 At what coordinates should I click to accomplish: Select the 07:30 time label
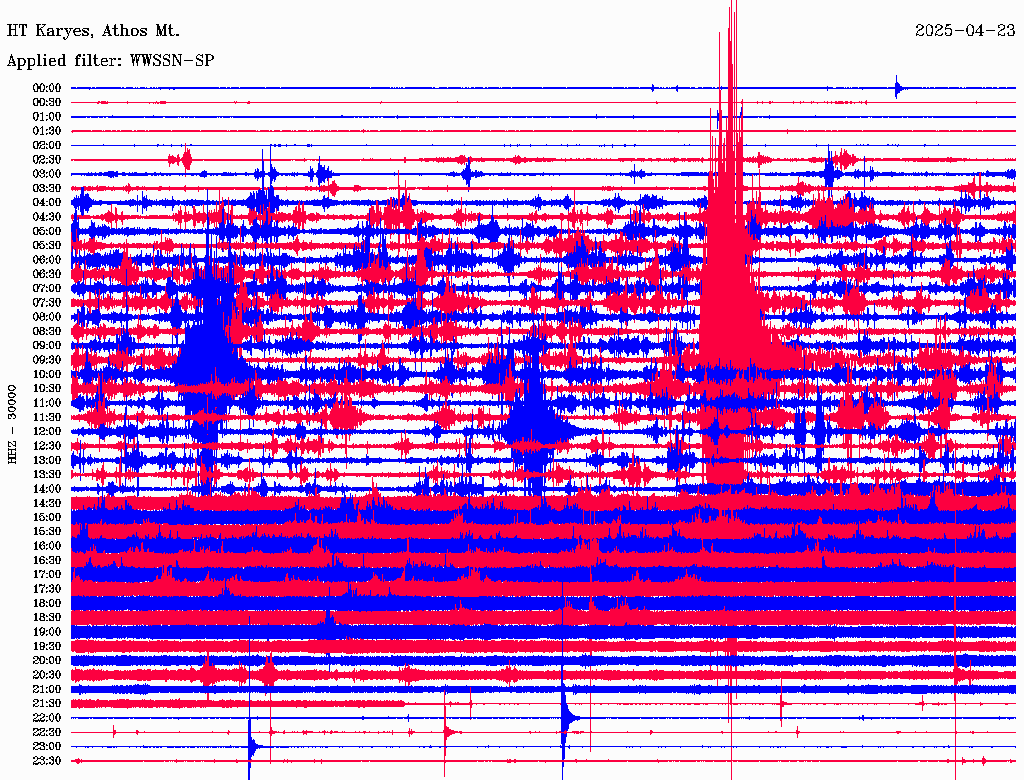click(47, 302)
